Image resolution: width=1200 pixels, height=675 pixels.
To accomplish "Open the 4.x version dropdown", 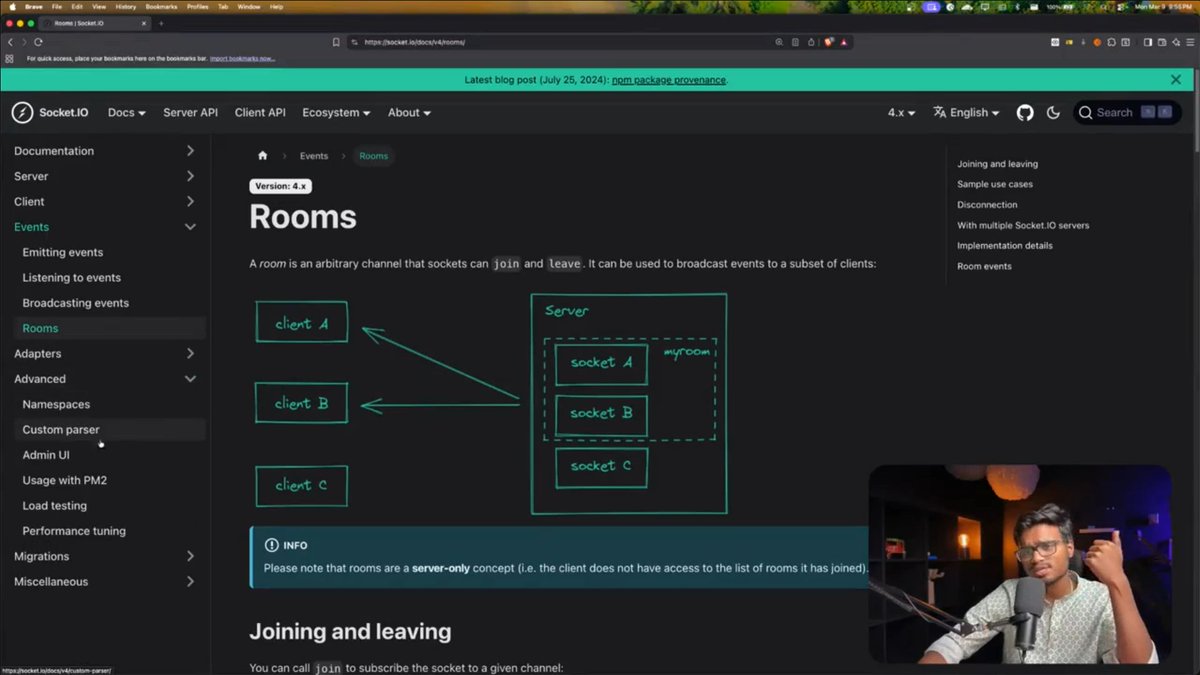I will pos(901,113).
